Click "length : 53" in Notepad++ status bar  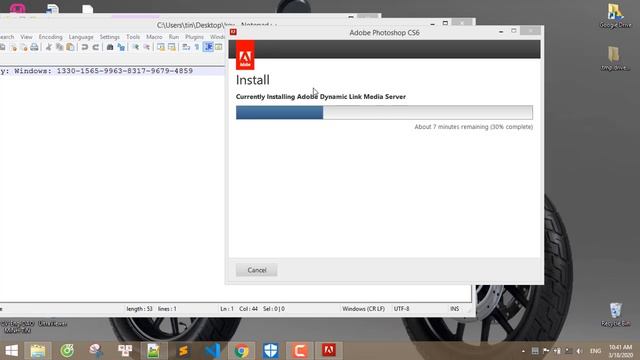139,309
